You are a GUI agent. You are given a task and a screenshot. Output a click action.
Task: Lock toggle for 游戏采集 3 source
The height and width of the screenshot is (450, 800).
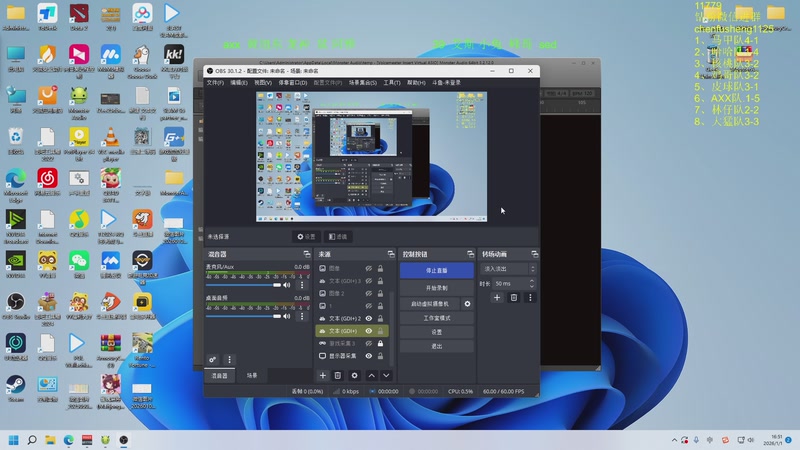click(x=380, y=343)
